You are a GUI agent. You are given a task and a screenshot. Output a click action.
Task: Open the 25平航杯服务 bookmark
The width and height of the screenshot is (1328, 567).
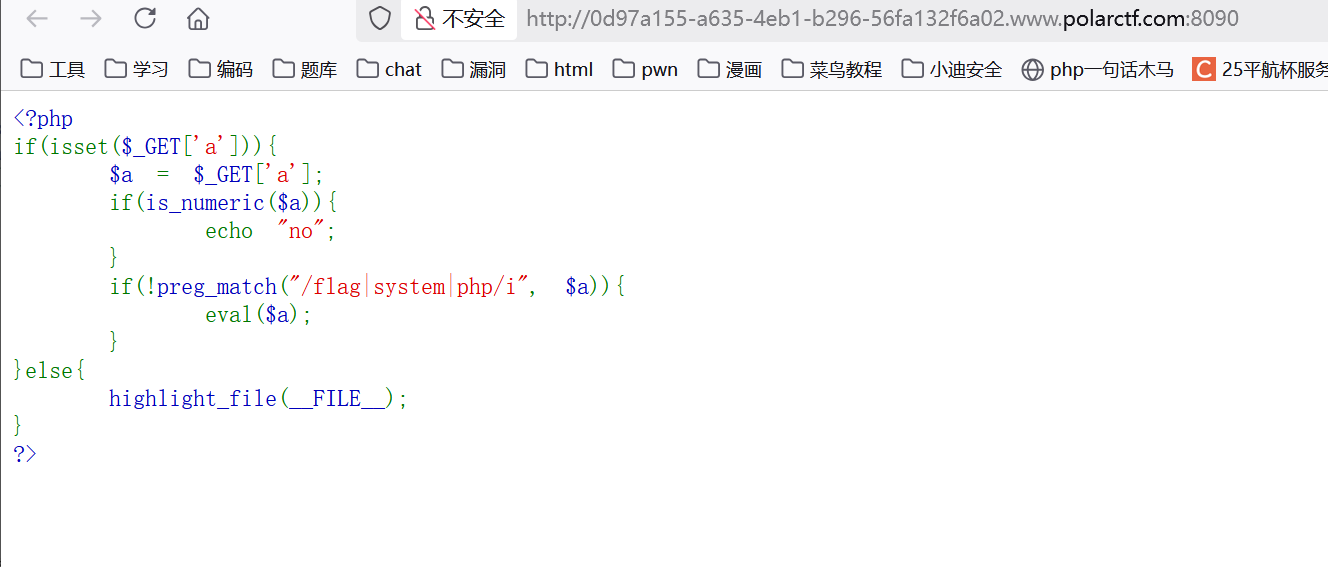coord(1260,69)
